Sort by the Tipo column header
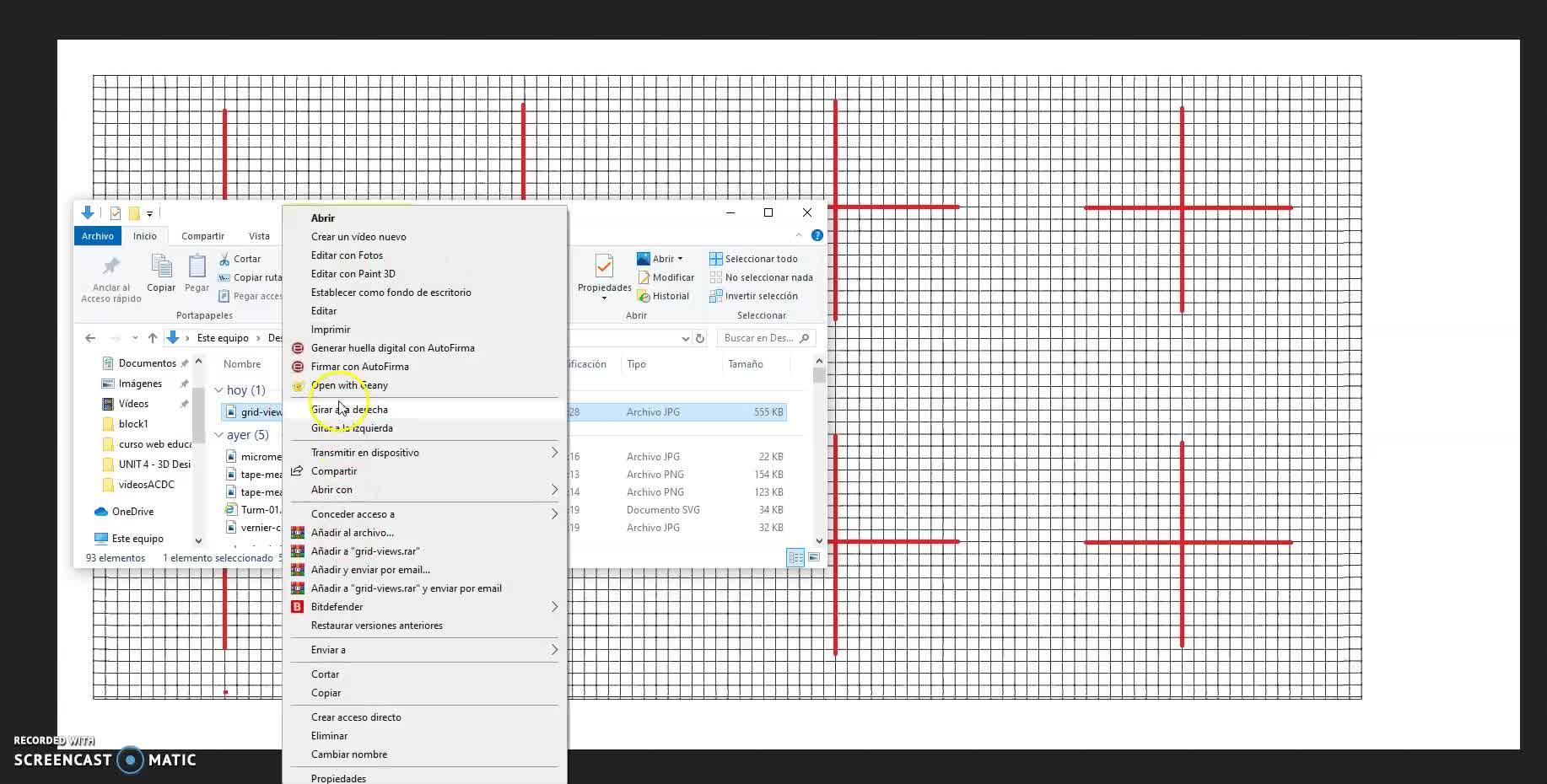This screenshot has height=784, width=1547. pos(636,364)
